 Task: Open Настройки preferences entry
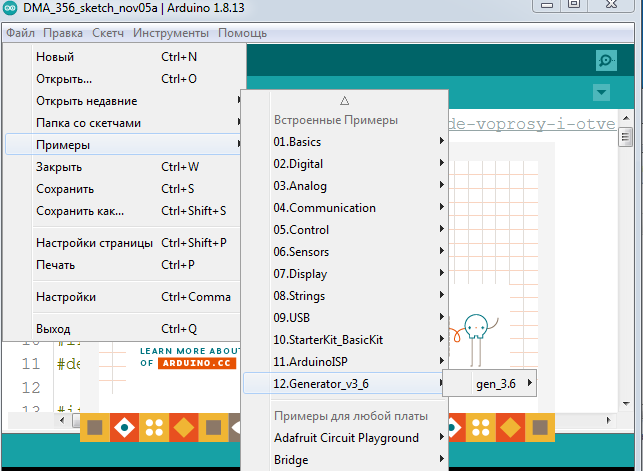(x=66, y=297)
